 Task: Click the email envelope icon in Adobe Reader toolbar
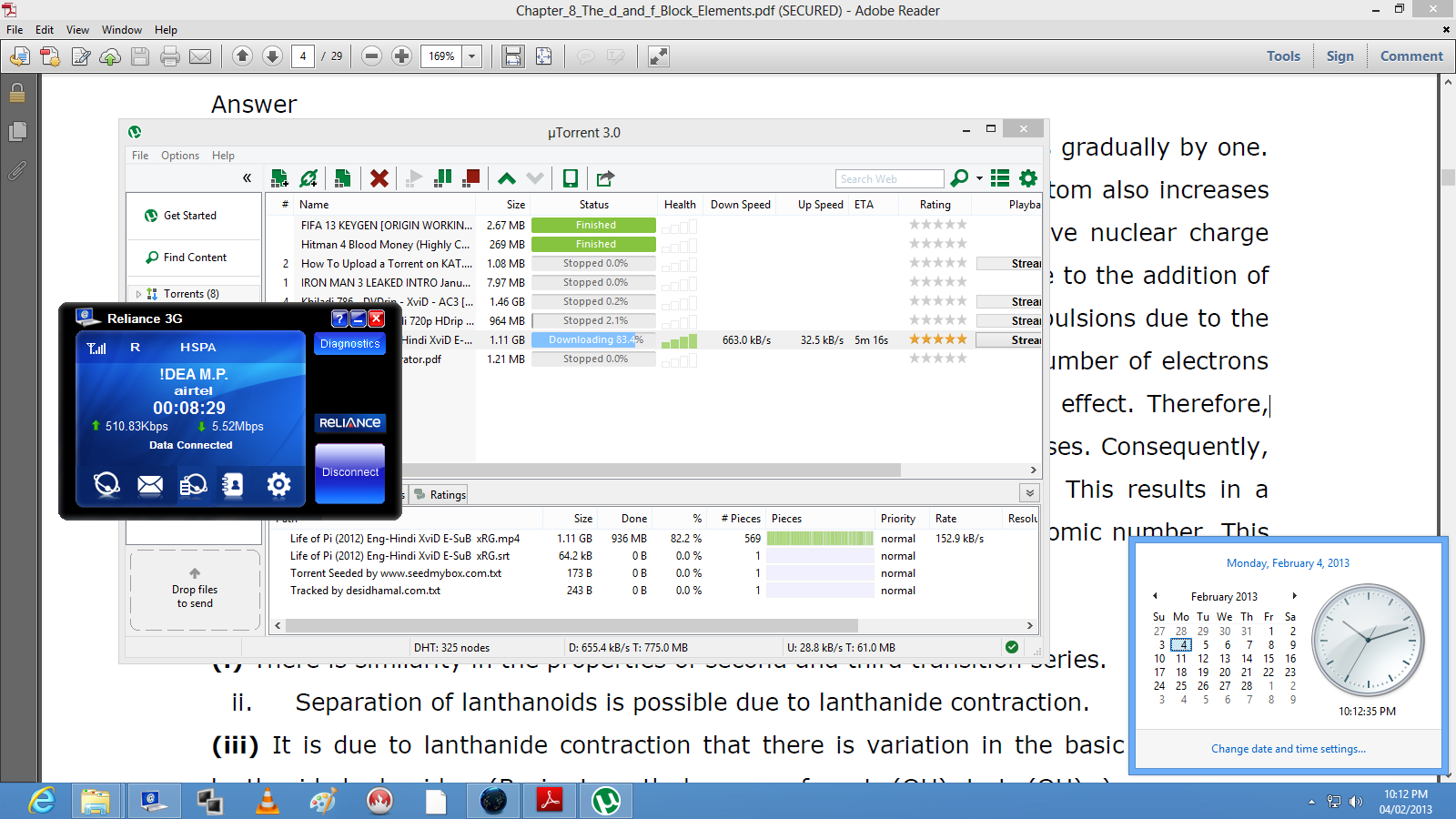point(200,56)
